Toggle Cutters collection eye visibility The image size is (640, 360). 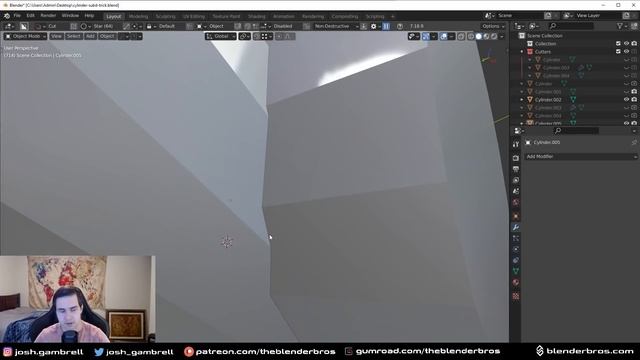pos(626,51)
